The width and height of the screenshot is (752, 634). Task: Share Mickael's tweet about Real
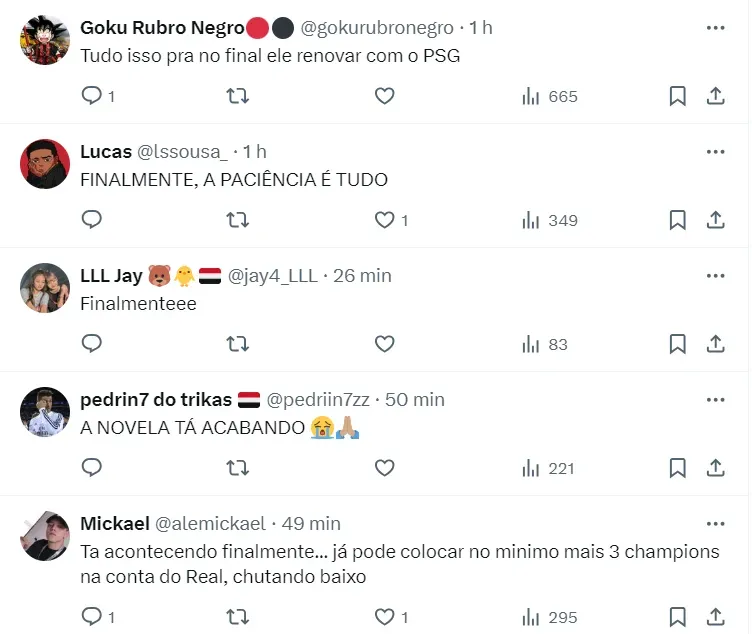(716, 616)
